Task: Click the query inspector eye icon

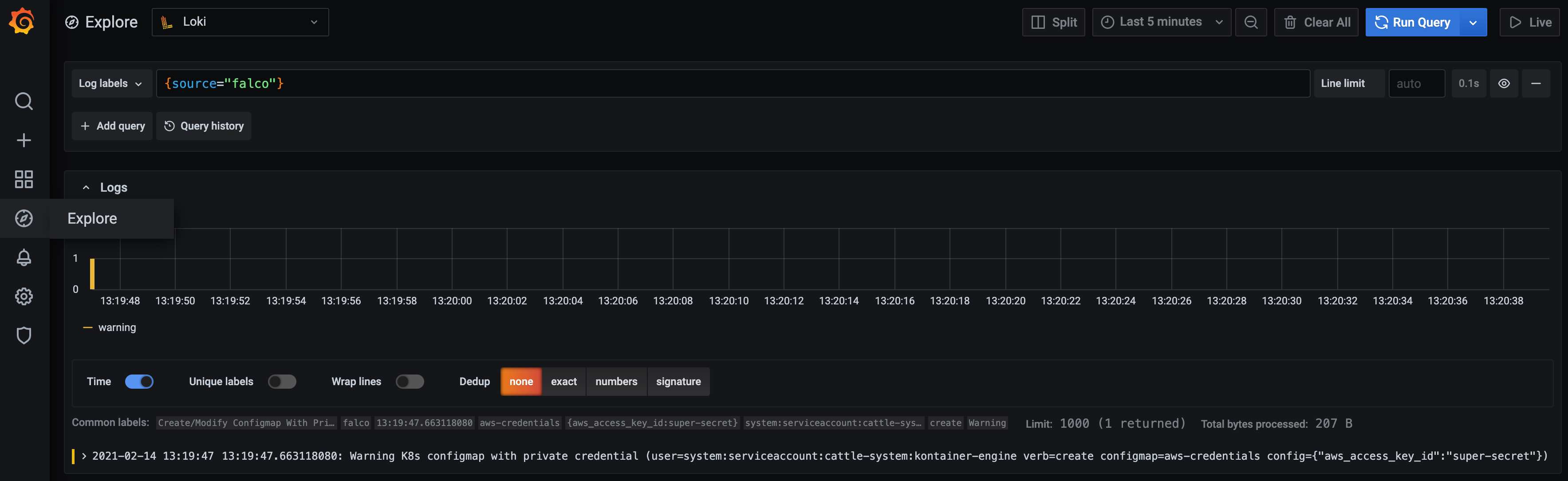Action: coord(1504,83)
